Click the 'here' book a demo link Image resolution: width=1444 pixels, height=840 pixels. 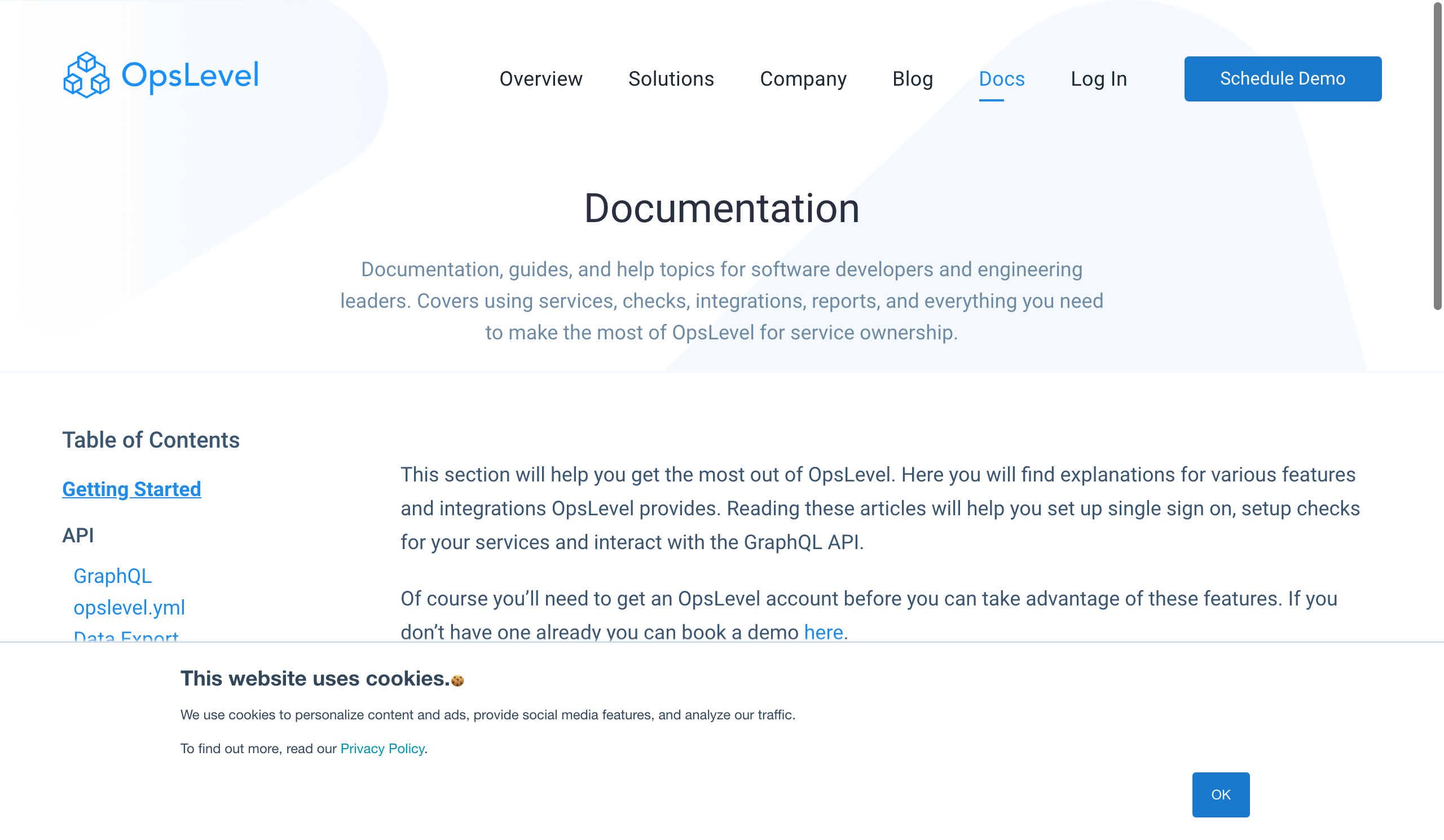[824, 632]
